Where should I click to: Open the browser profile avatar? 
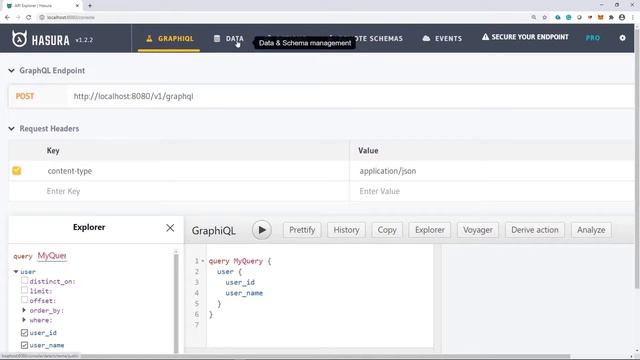(x=622, y=18)
